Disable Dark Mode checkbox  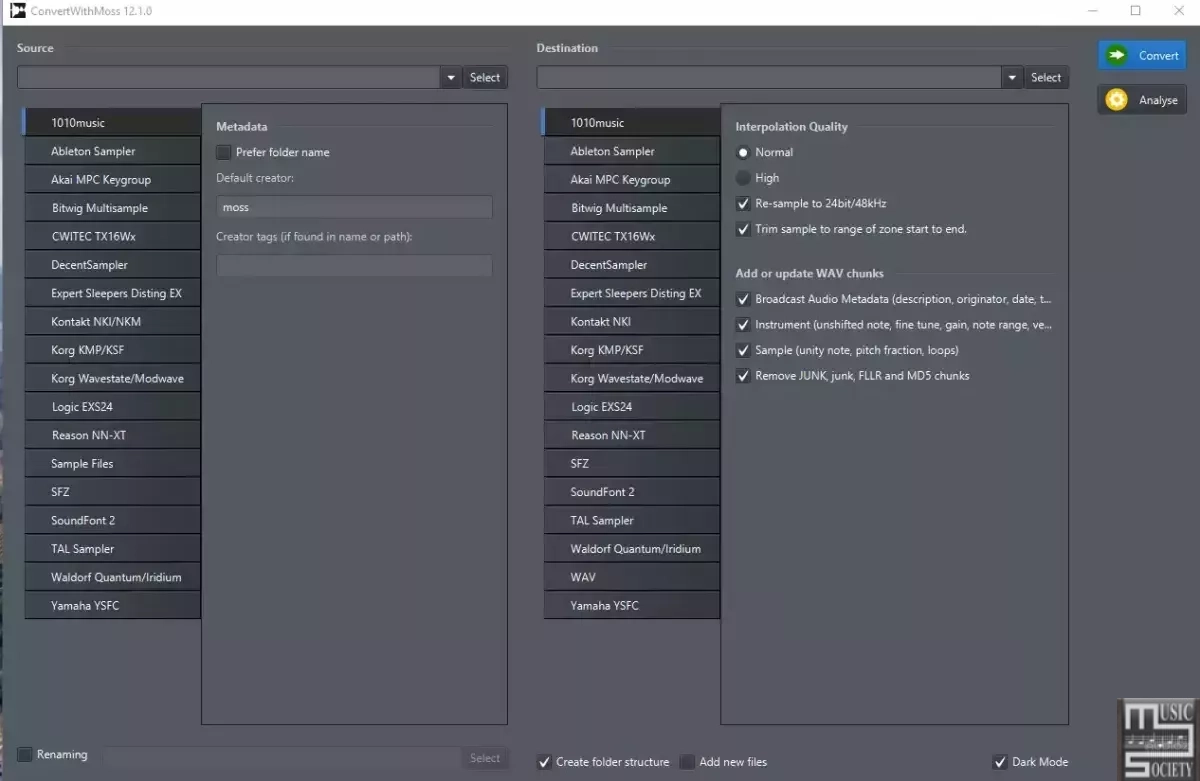[1000, 762]
